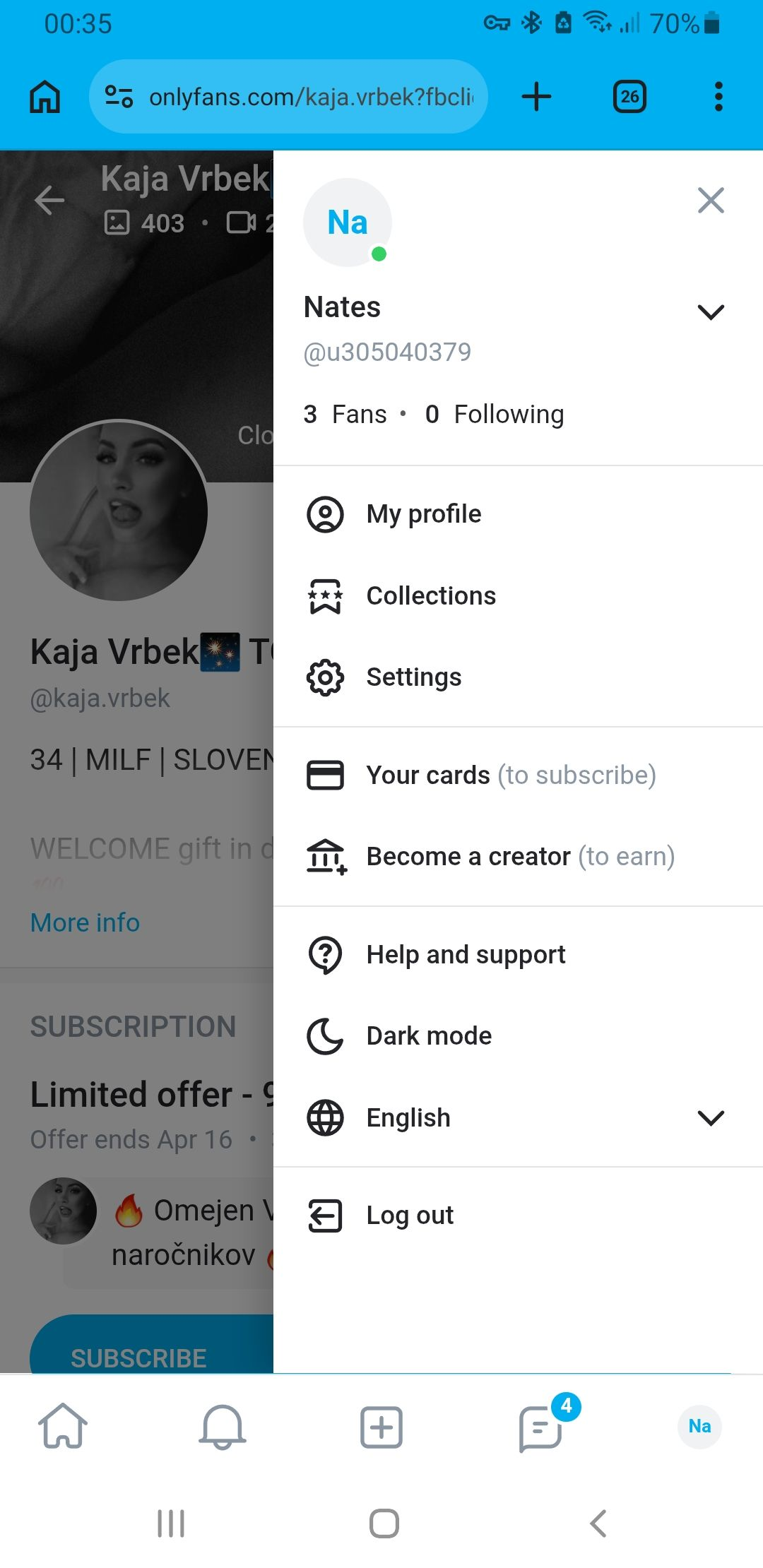This screenshot has width=763, height=1568.
Task: Go to the OnlyFans home feed icon
Action: coord(63,1427)
